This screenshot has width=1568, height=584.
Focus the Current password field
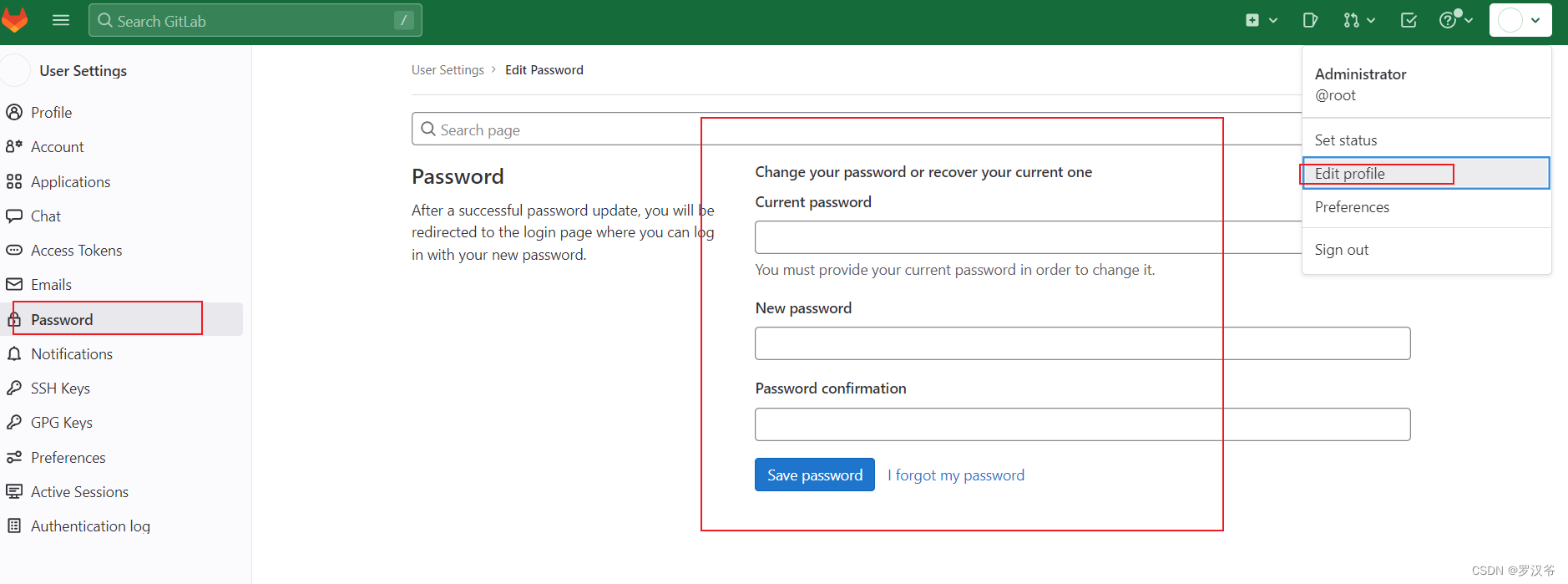(1028, 237)
